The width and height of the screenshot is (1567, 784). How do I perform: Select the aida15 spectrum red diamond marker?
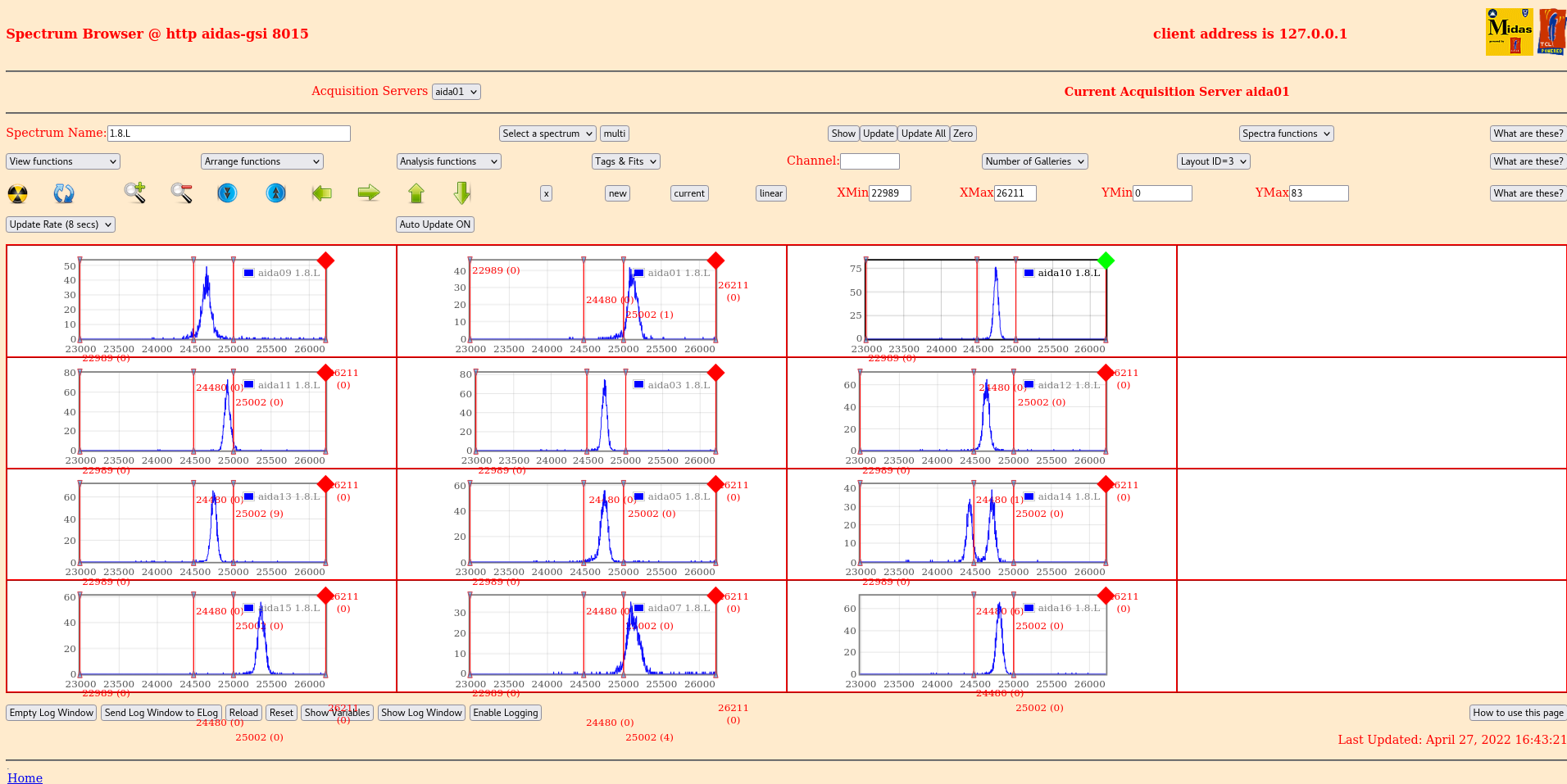325,596
